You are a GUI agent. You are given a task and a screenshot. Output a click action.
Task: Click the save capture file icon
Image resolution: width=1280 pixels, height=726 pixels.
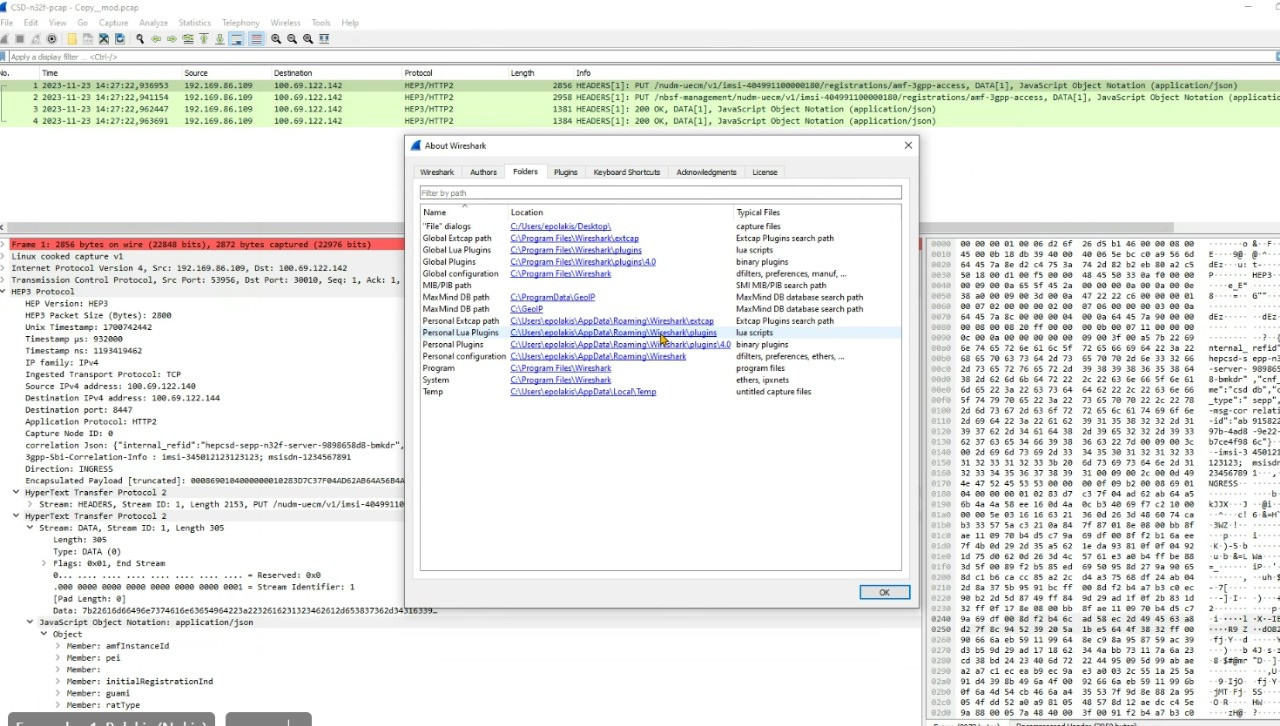pyautogui.click(x=88, y=39)
